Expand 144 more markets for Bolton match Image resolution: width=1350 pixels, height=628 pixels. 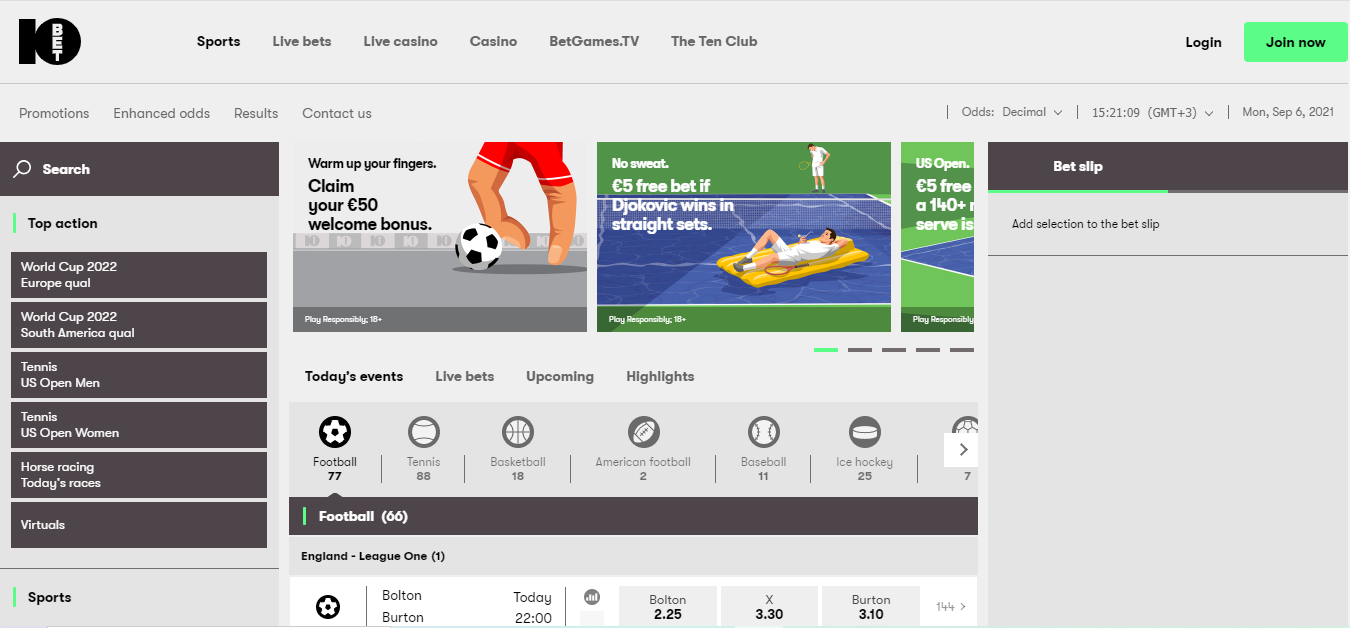[951, 606]
